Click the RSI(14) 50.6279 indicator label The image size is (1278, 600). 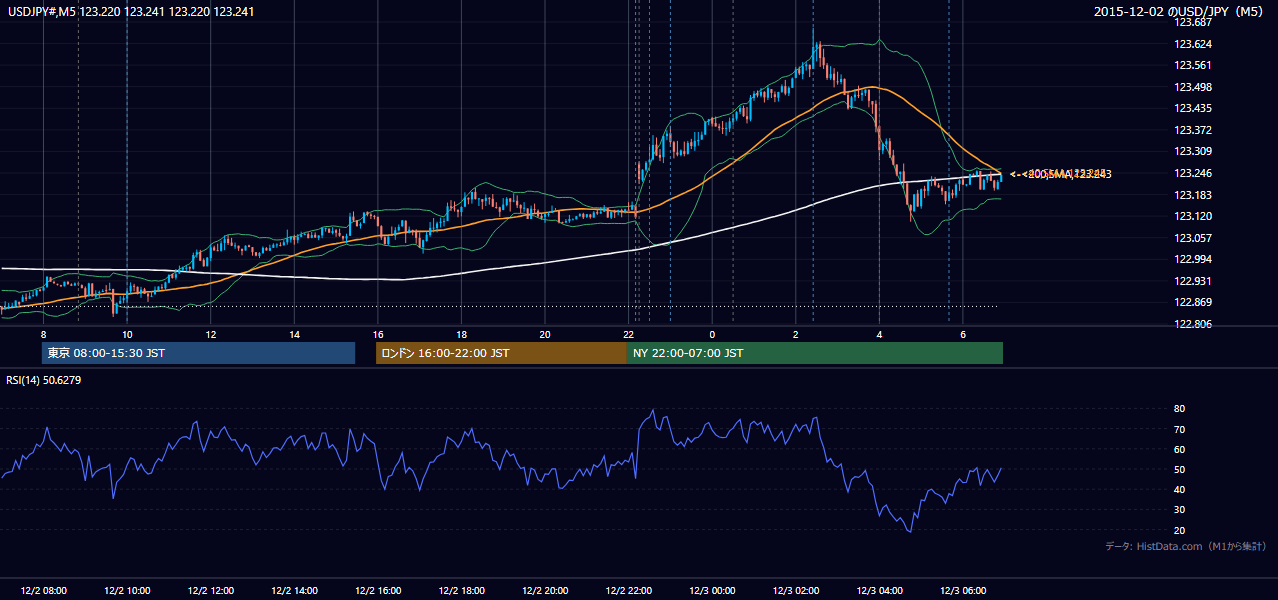[45, 380]
